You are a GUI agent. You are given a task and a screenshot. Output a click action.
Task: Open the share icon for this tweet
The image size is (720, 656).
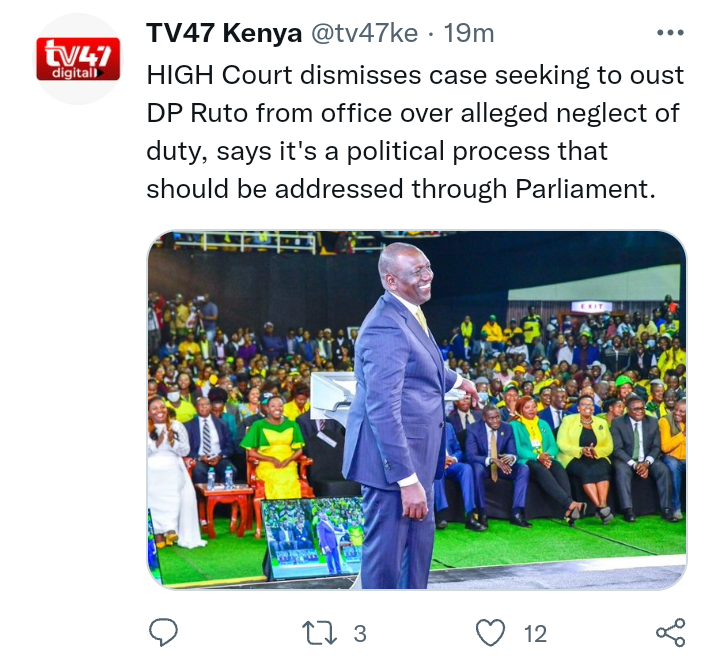[670, 633]
